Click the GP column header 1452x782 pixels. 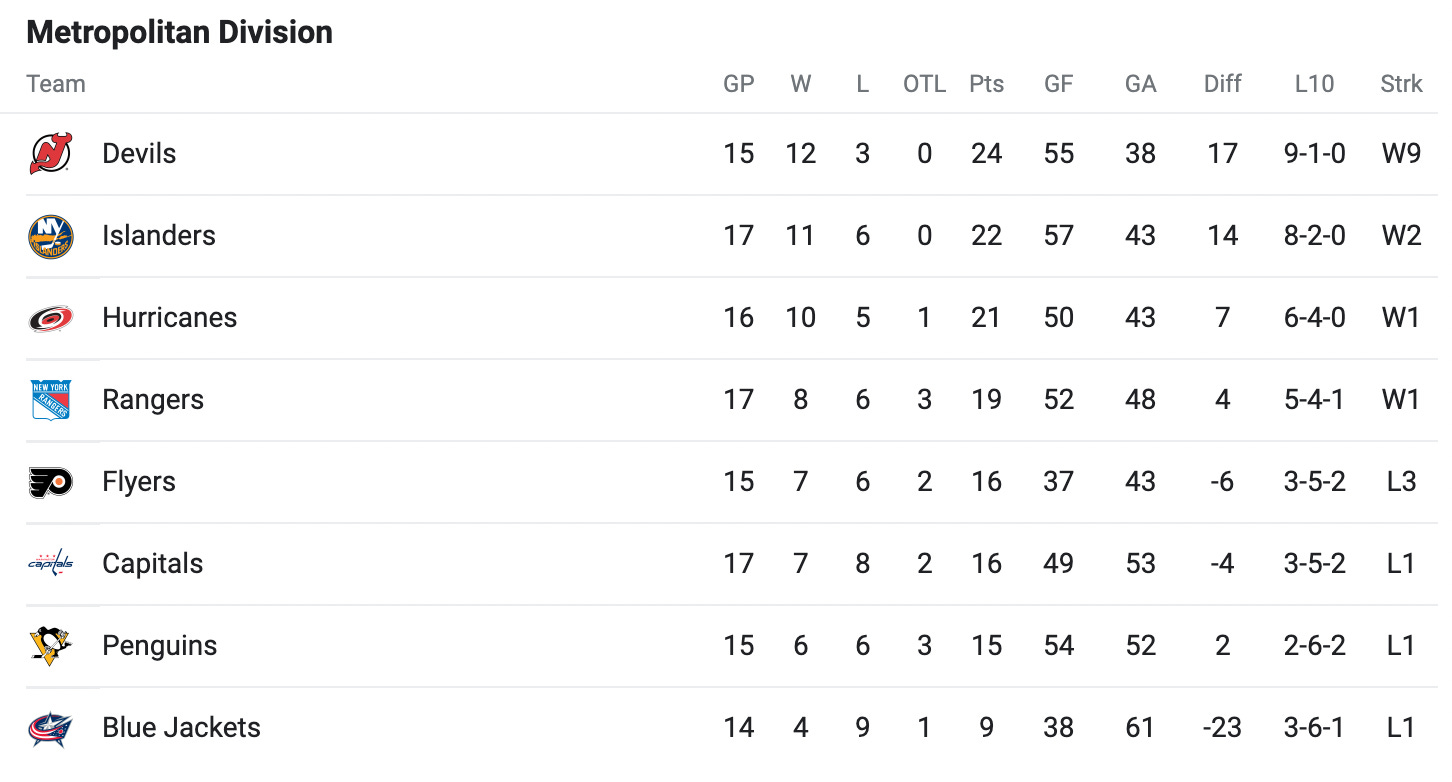[x=739, y=84]
